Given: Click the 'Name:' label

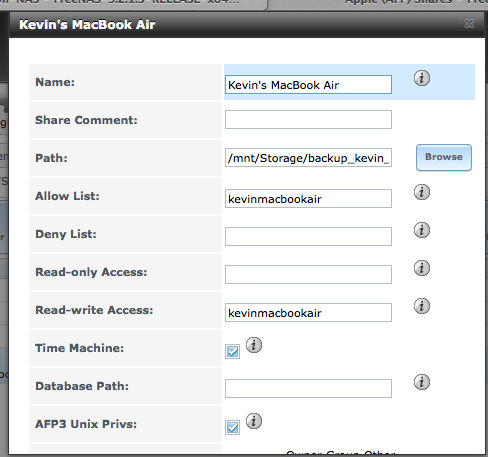Looking at the screenshot, I should pos(55,82).
